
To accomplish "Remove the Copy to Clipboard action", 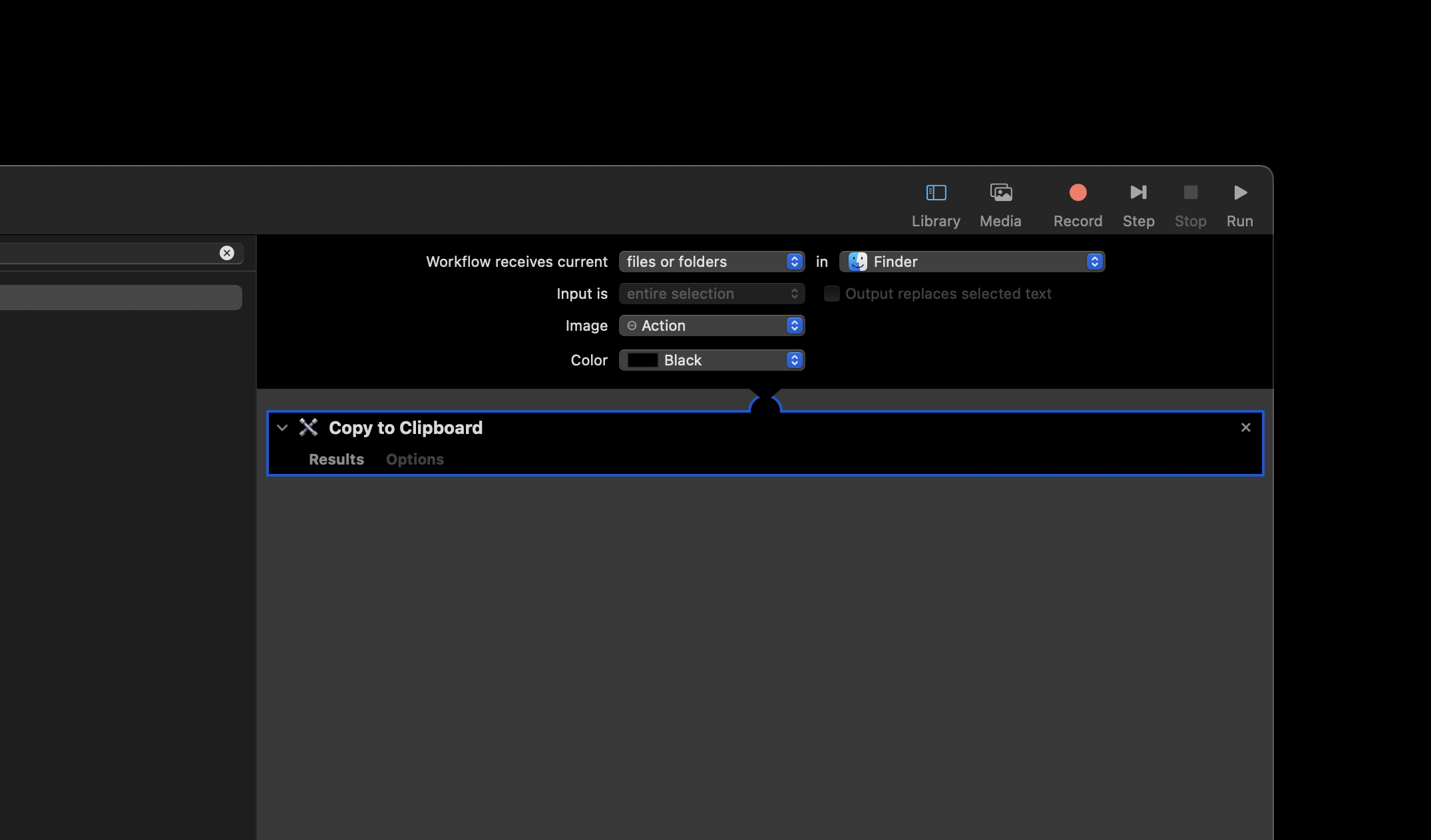I will point(1246,427).
